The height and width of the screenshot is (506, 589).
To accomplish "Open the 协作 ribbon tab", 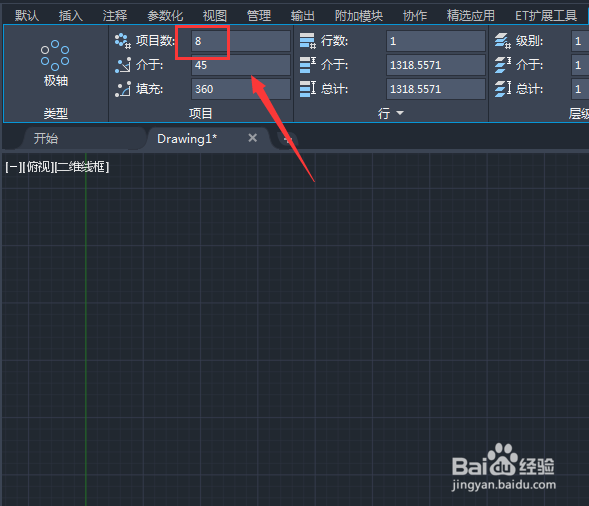I will coord(415,16).
